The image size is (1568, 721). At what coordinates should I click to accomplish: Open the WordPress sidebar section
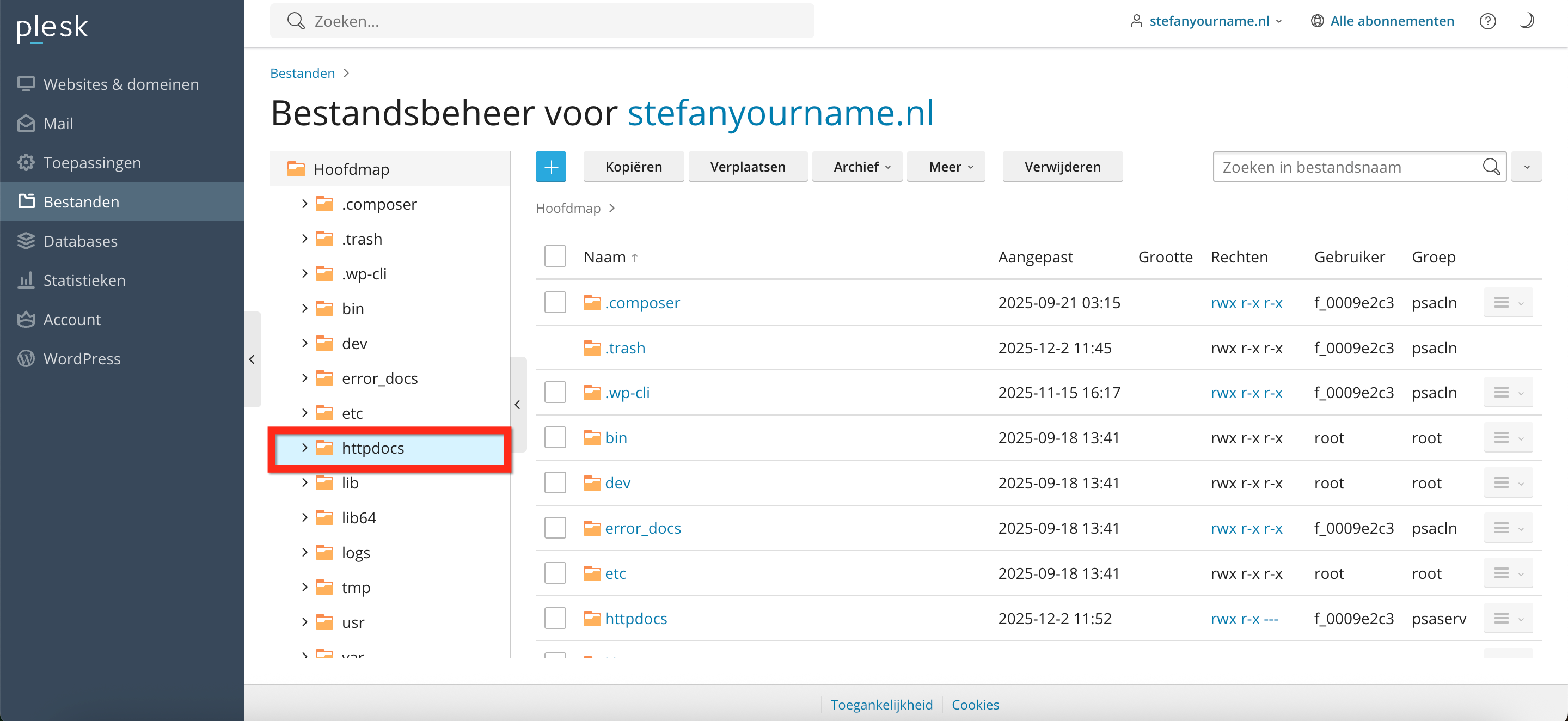click(82, 359)
